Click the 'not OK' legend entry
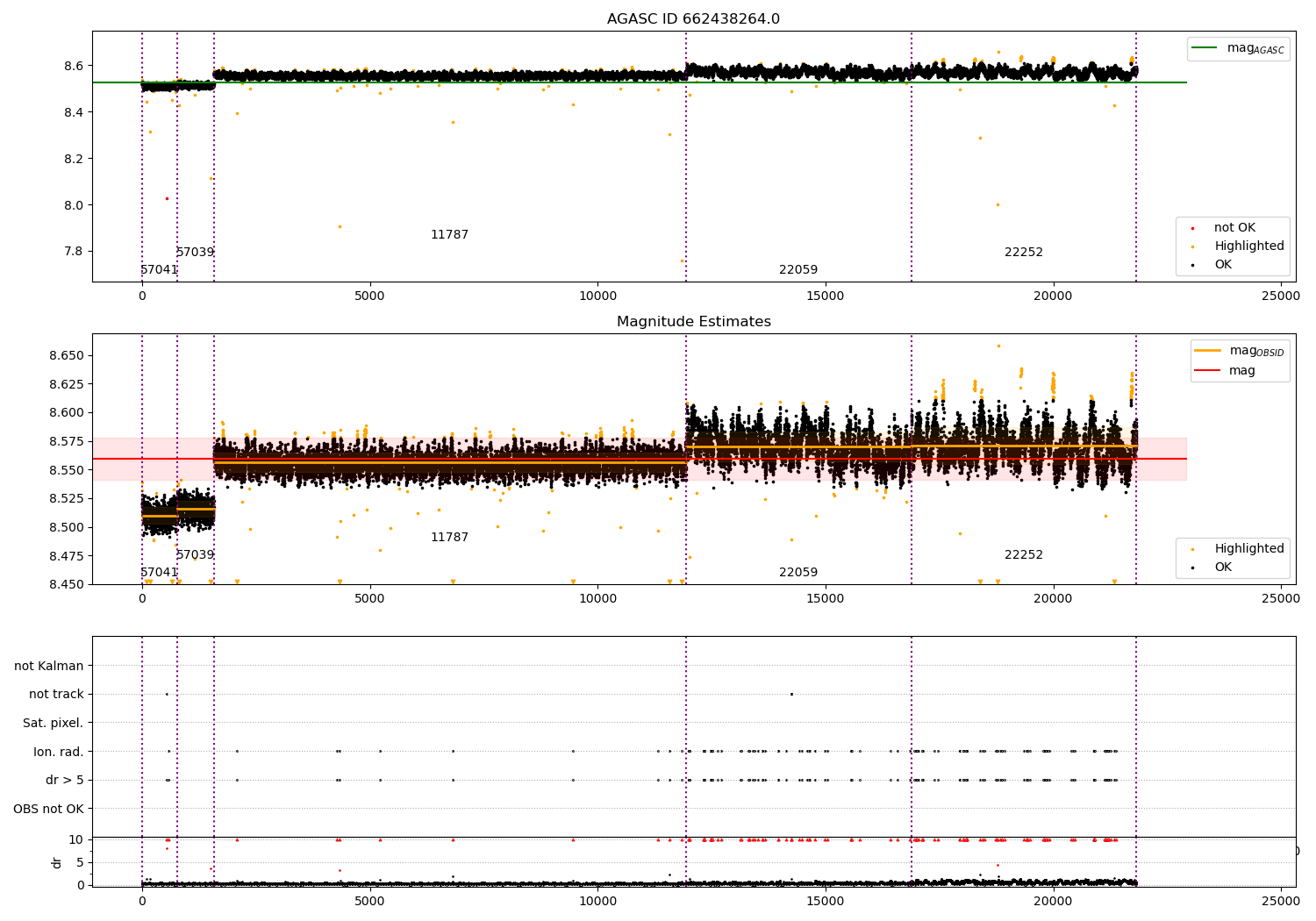The width and height of the screenshot is (1316, 921). coord(1234,228)
